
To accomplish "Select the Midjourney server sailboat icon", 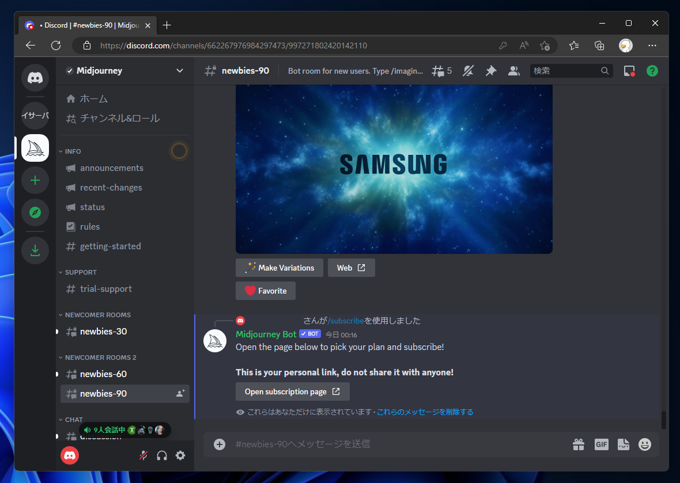I will coord(35,148).
